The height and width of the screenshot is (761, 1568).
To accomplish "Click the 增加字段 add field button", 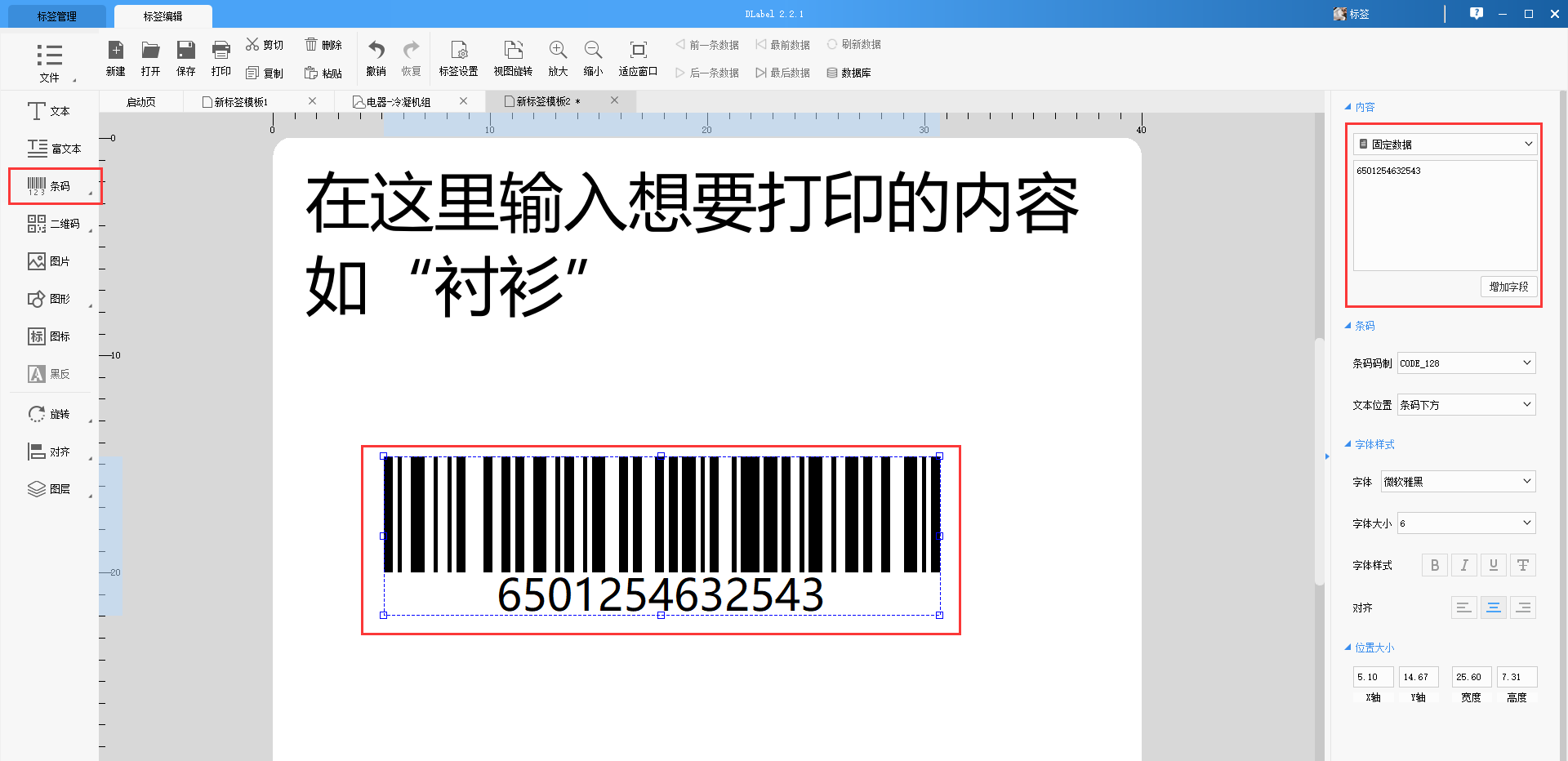I will point(1508,287).
